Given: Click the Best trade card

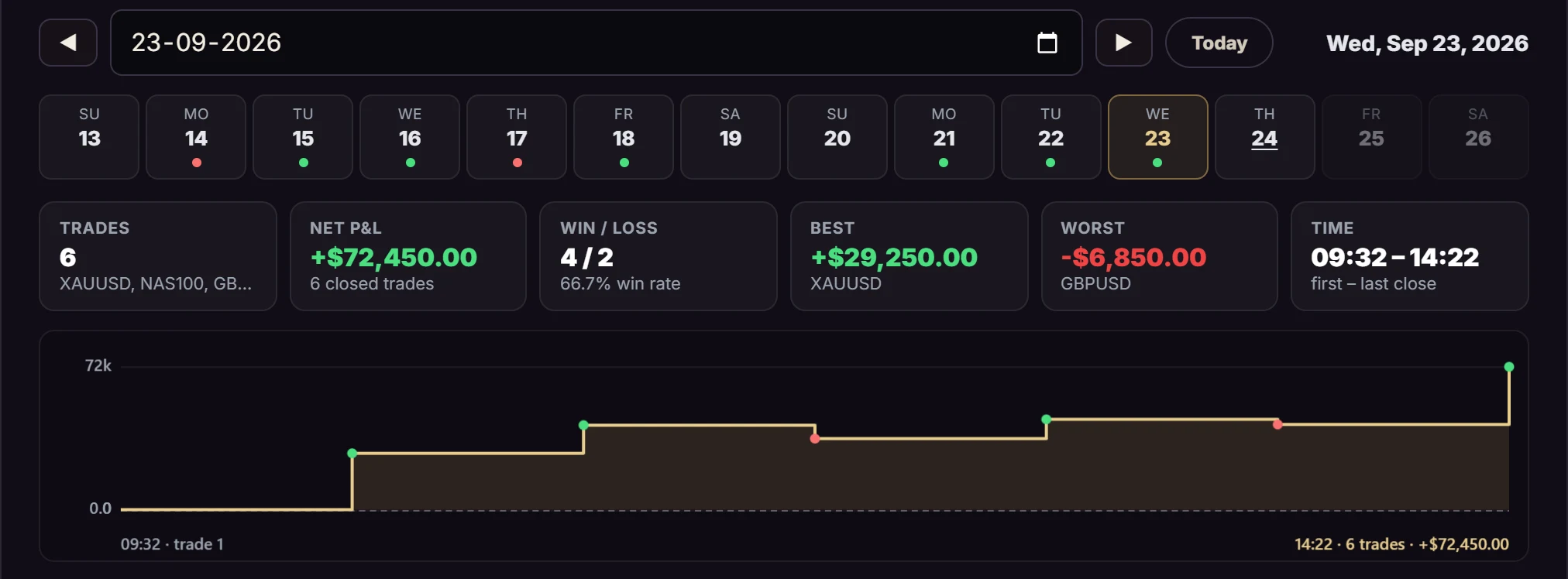Looking at the screenshot, I should pyautogui.click(x=910, y=256).
